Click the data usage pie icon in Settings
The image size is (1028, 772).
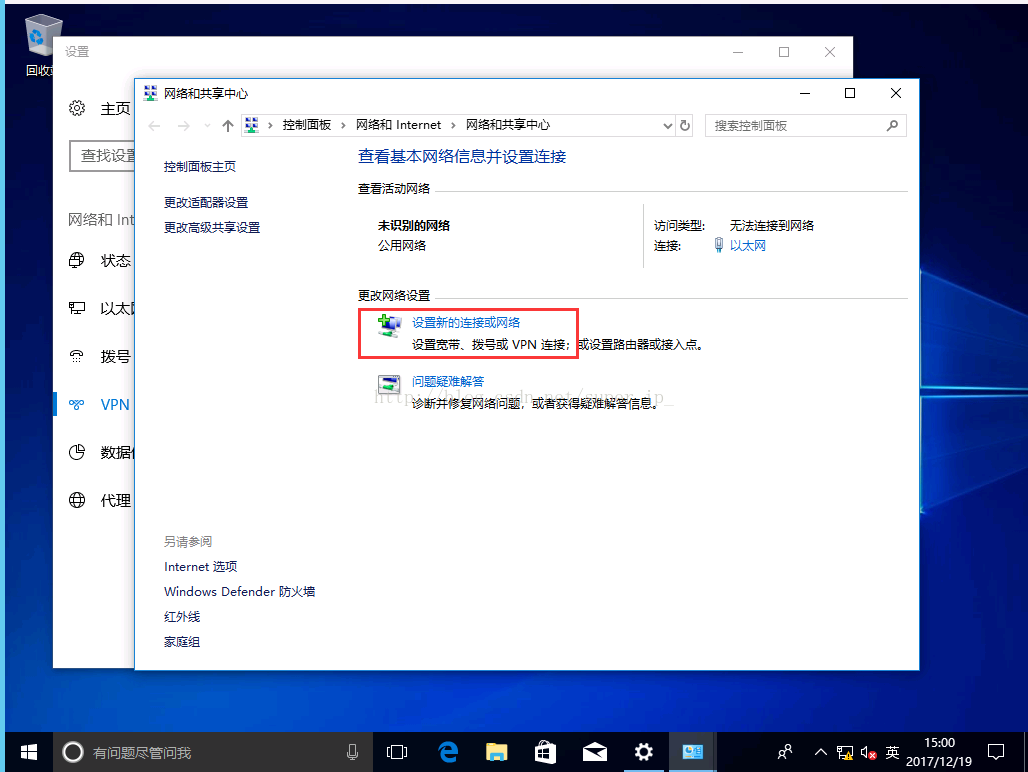click(x=77, y=452)
